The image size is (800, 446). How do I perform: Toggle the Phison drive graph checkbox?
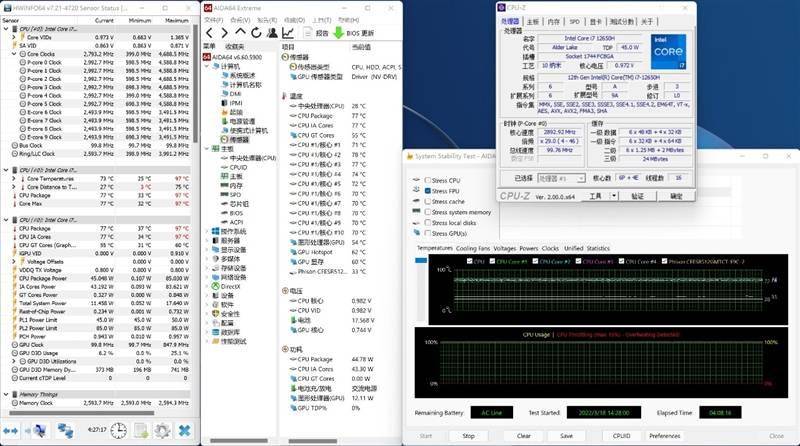664,261
